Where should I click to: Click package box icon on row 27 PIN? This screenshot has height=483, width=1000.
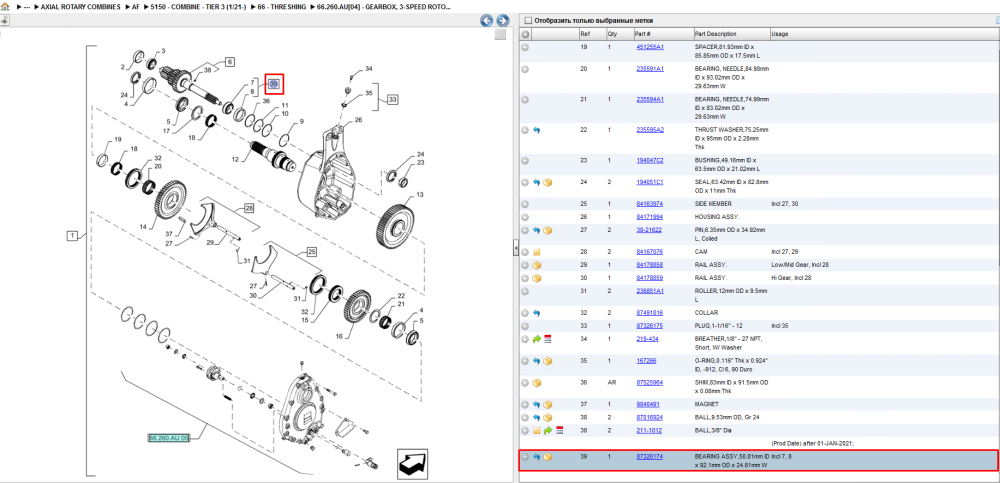pyautogui.click(x=547, y=230)
